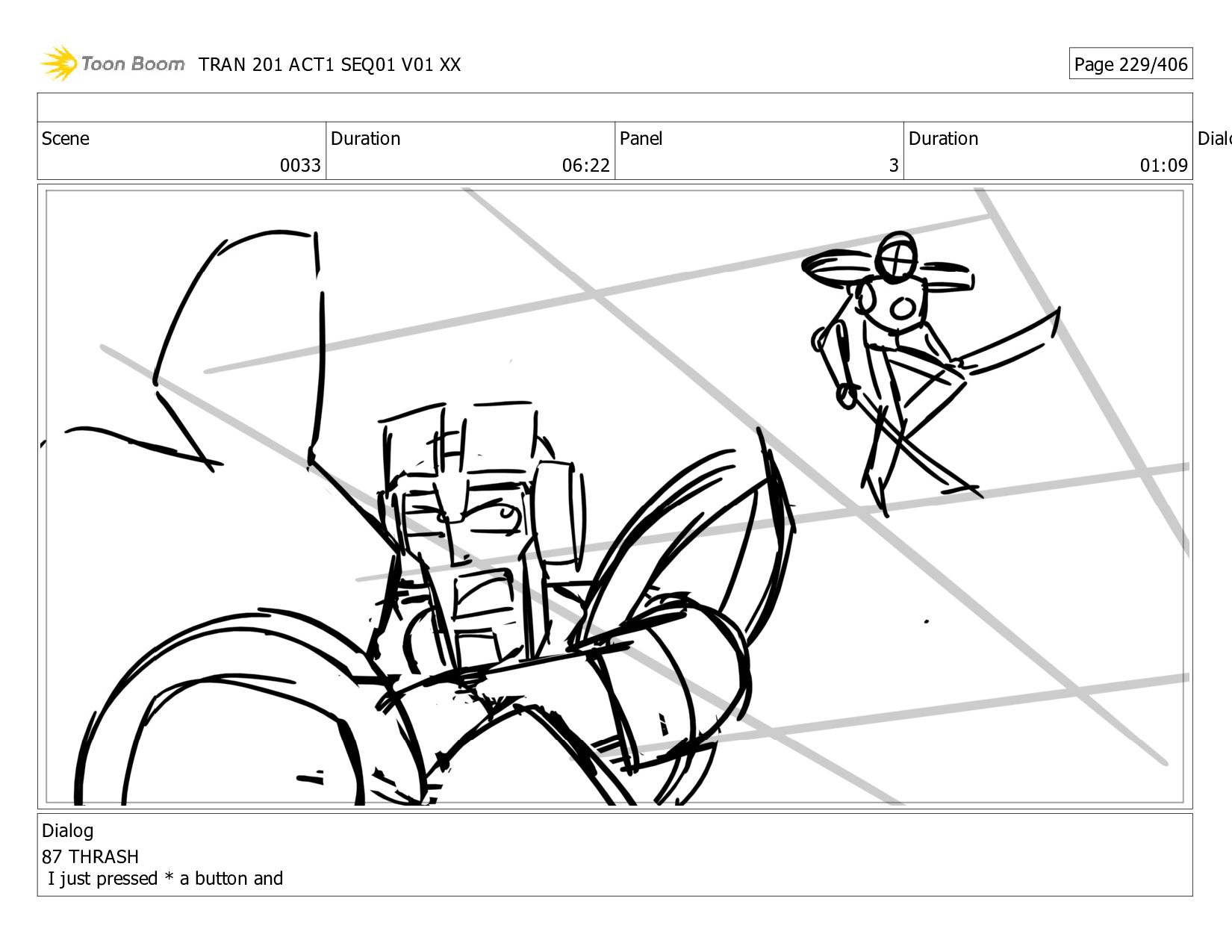
Task: Click the 'Dialog' label below the panel
Action: [67, 831]
